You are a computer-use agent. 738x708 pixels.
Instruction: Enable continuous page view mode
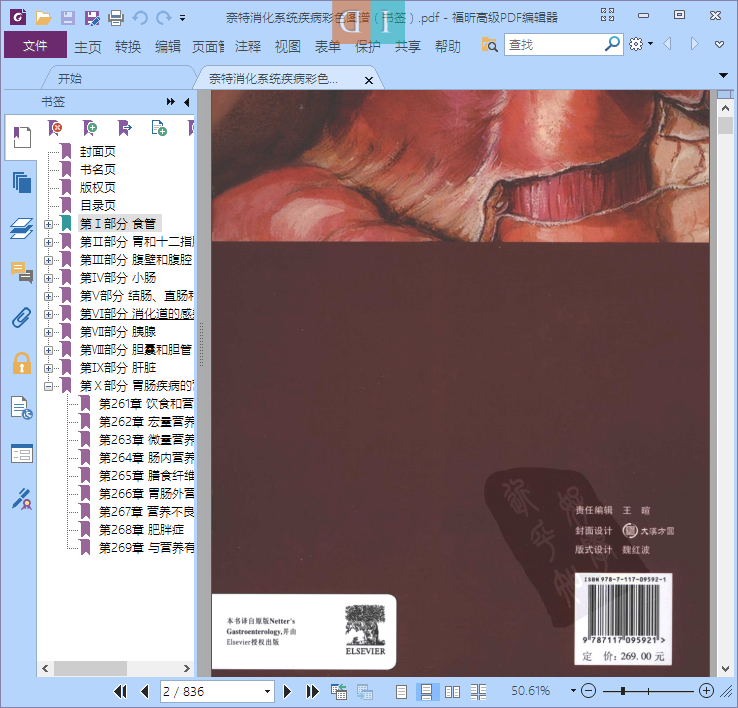[x=426, y=691]
